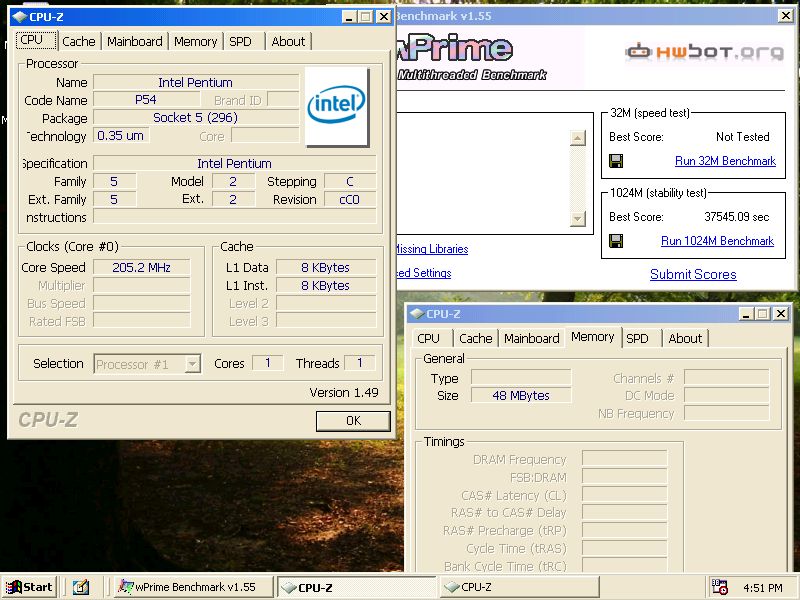The image size is (800, 600).
Task: Click the Code Name value P54
Action: point(146,99)
